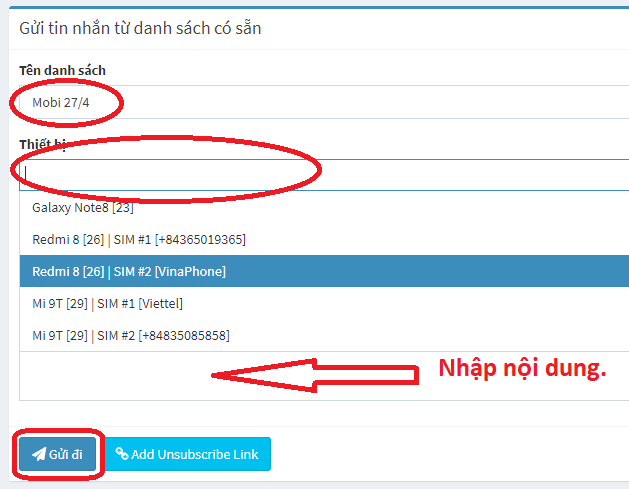Choose Mi 9T [29] SIM #2 [+84835085858]
This screenshot has height=489, width=629.
pyautogui.click(x=324, y=335)
